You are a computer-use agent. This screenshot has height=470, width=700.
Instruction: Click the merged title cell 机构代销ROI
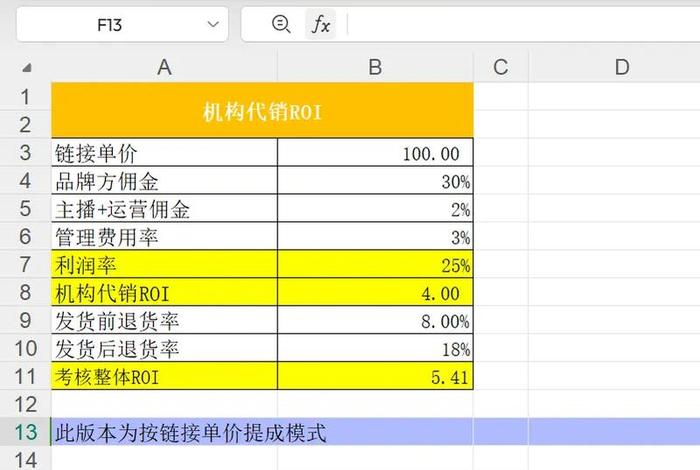(x=262, y=110)
